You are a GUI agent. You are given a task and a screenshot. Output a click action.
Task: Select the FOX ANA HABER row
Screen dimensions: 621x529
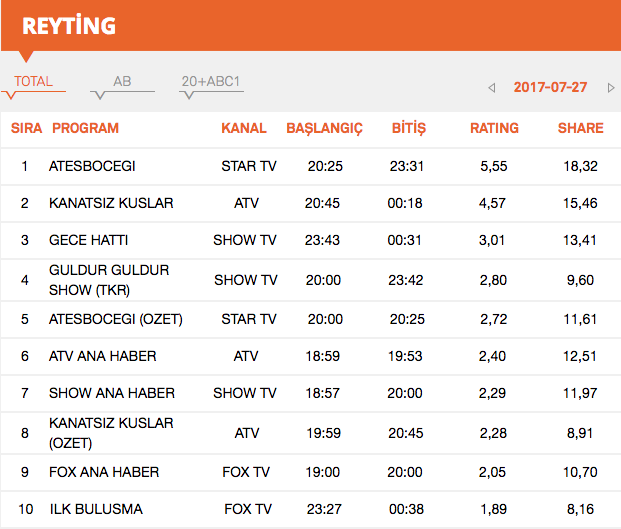pos(104,472)
